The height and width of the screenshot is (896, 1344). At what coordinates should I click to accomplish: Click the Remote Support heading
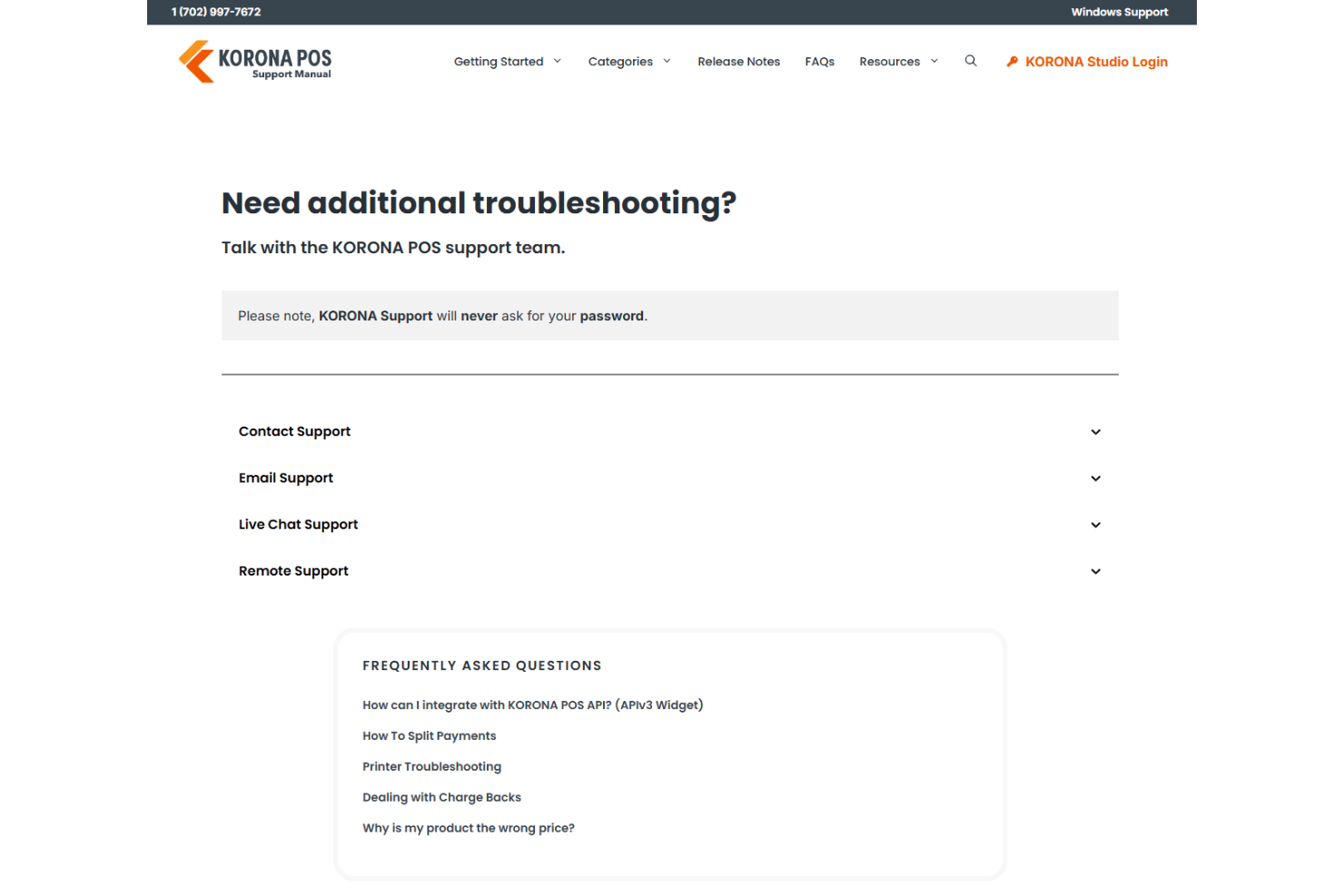click(x=293, y=571)
